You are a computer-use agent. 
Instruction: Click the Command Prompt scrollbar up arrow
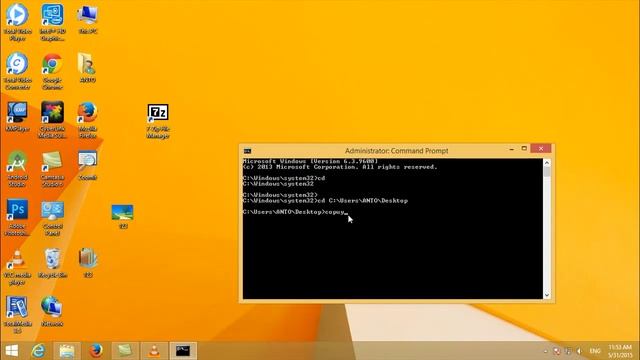[x=547, y=162]
